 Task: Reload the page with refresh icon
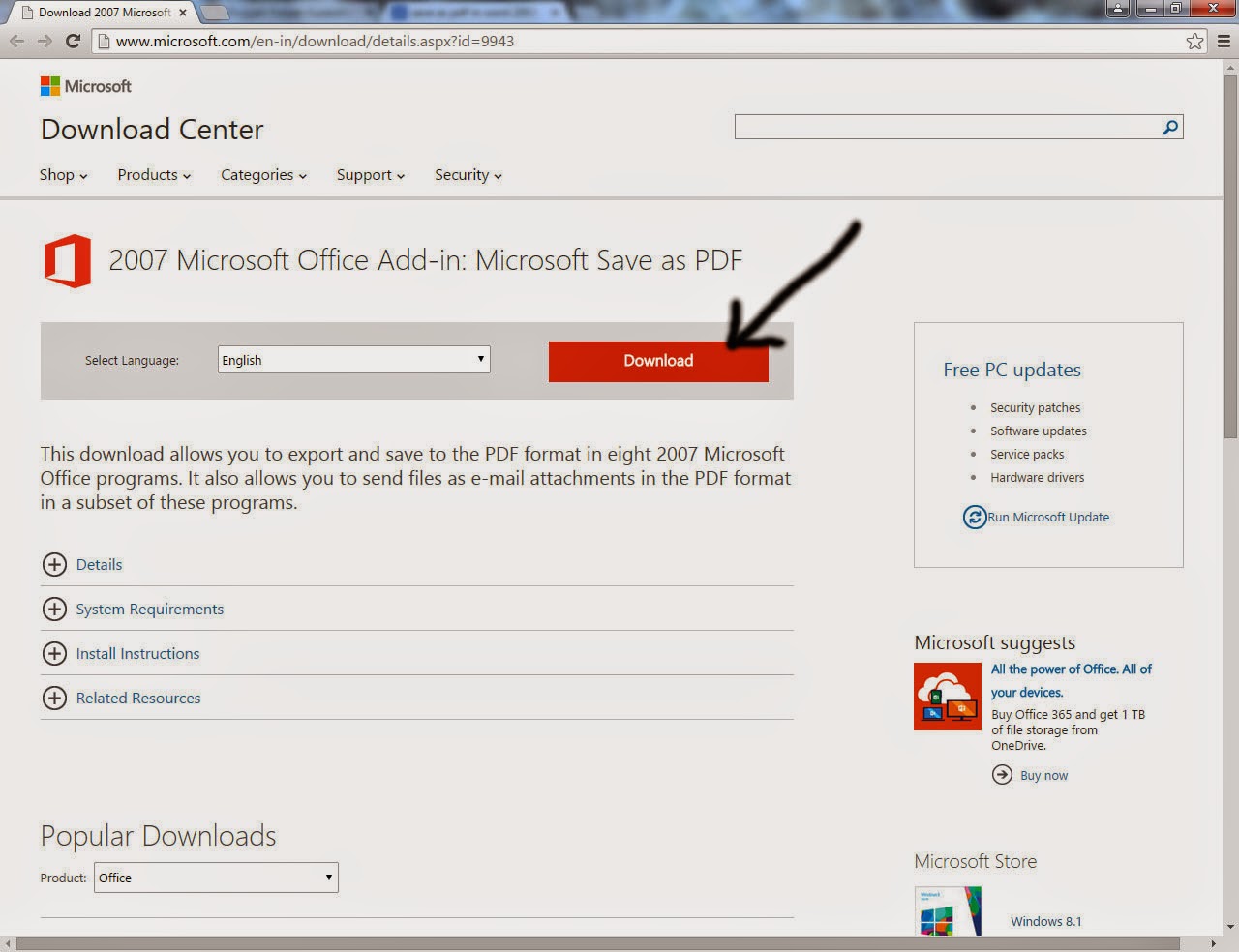[x=73, y=41]
